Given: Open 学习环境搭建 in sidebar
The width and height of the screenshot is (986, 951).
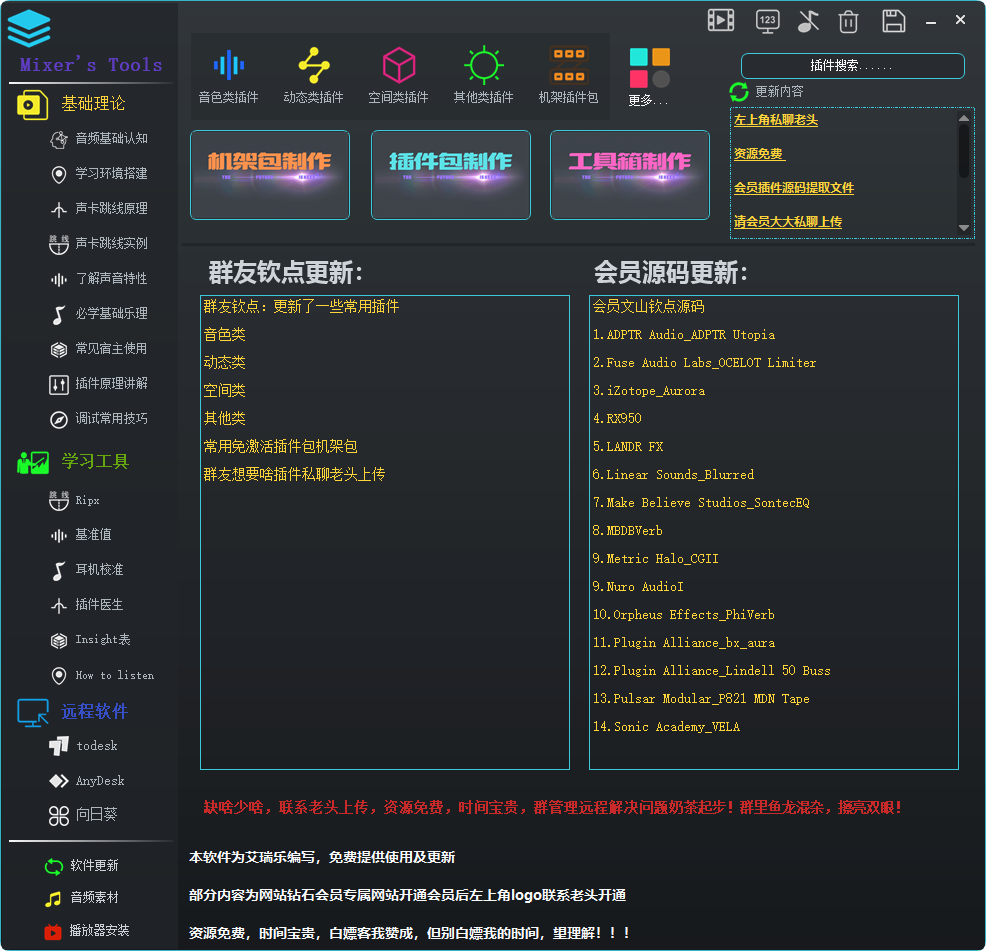Looking at the screenshot, I should (99, 174).
